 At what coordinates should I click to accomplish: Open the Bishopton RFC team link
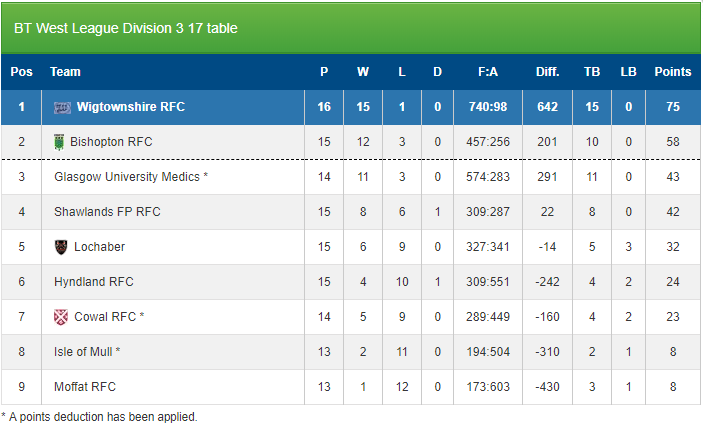(x=111, y=142)
